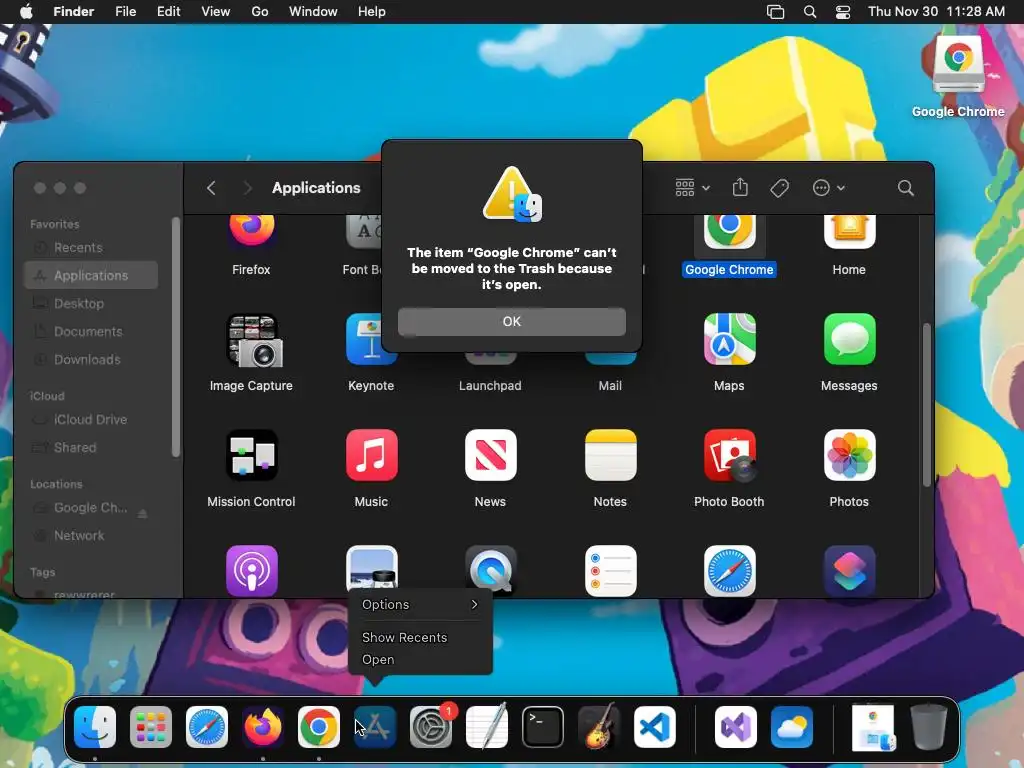Open Control Center in menu bar
Screen dimensions: 1024x768
tap(843, 12)
